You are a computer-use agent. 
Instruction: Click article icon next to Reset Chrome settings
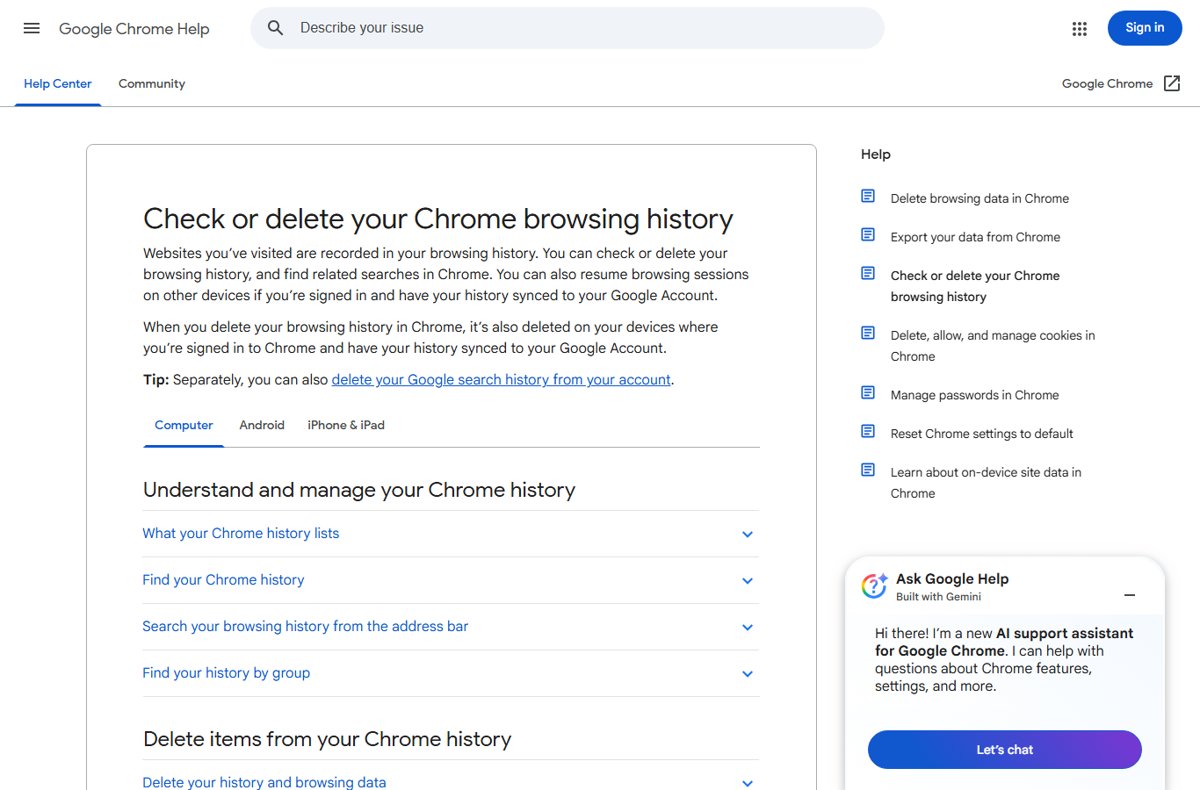pyautogui.click(x=868, y=431)
